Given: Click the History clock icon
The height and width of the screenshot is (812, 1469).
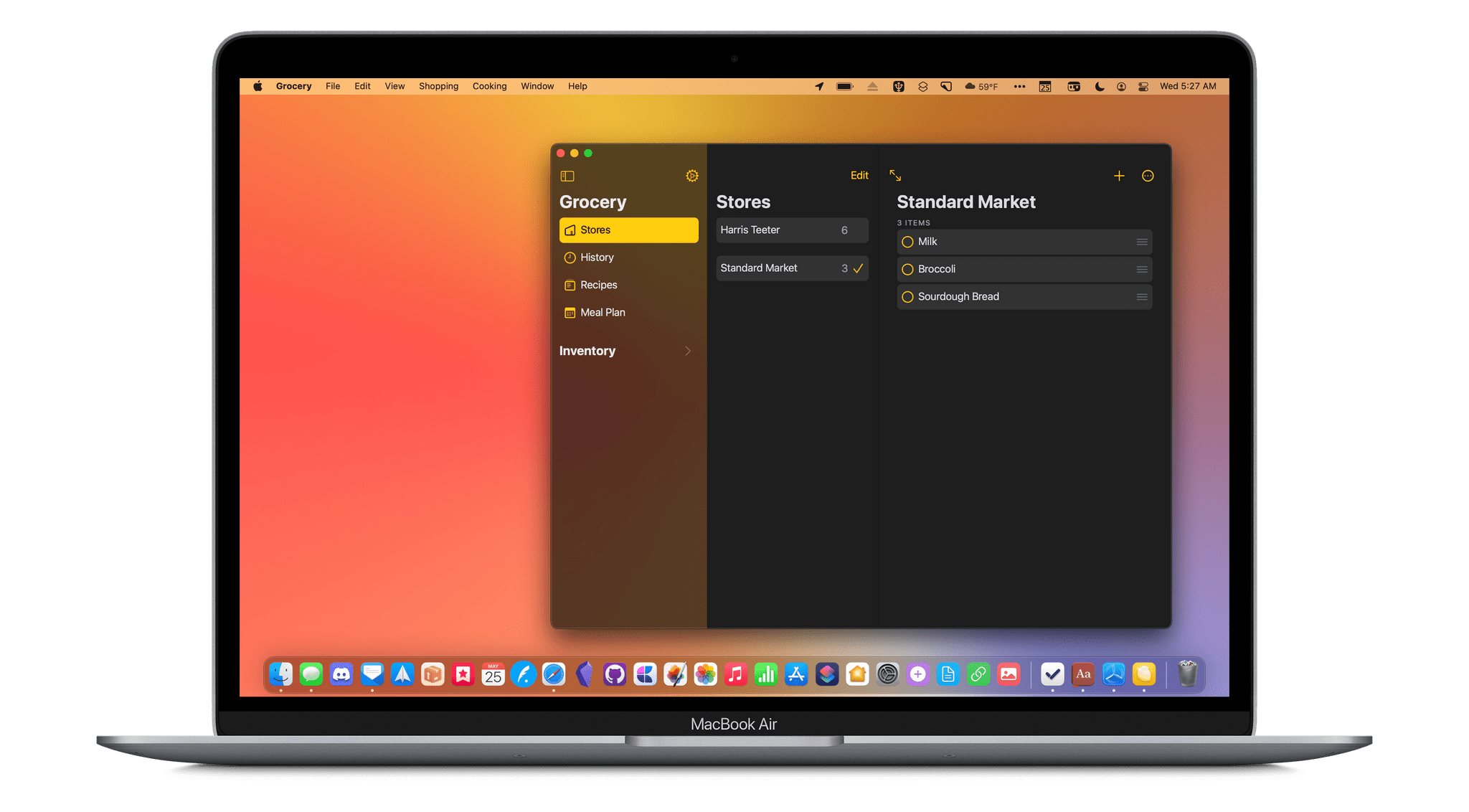Looking at the screenshot, I should click(x=570, y=258).
